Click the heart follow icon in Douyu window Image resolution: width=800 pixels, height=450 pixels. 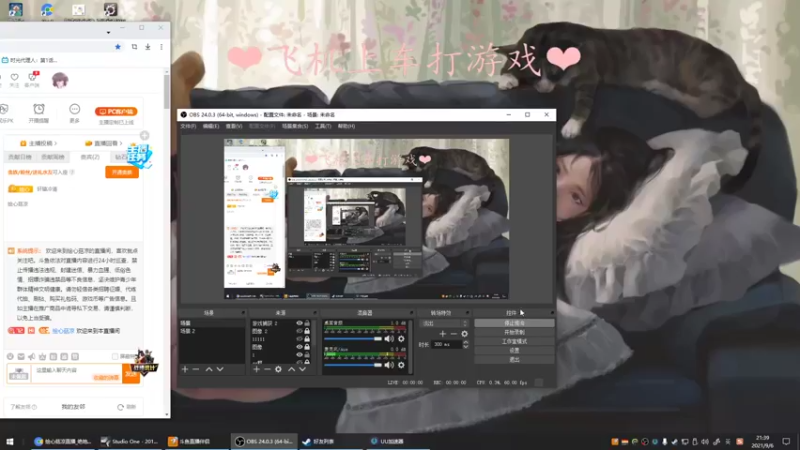(14, 78)
